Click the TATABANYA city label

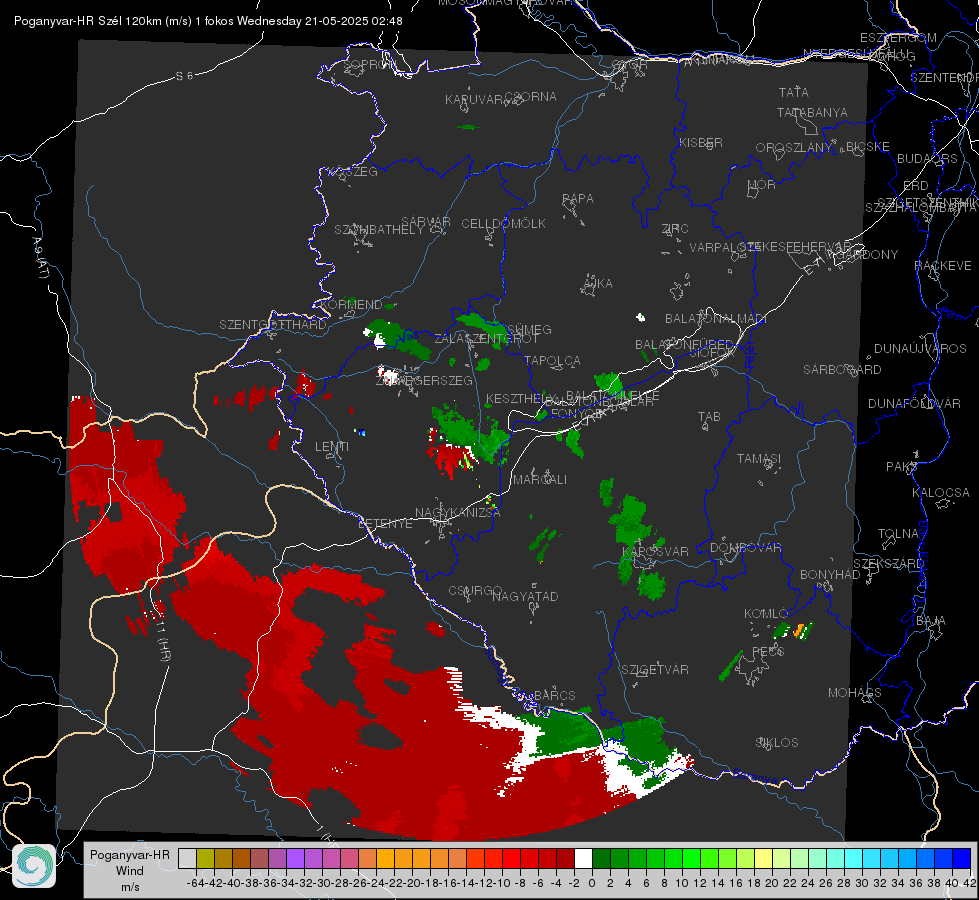812,112
